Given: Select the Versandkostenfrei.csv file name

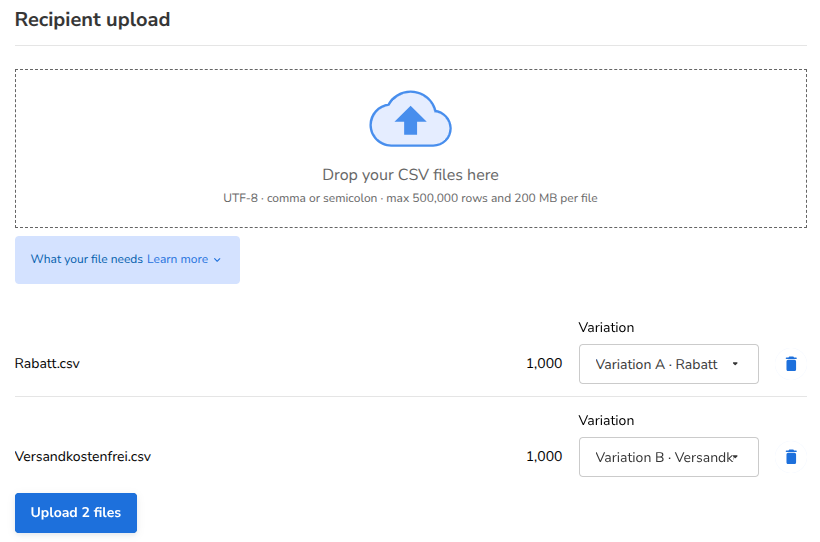Looking at the screenshot, I should [83, 457].
